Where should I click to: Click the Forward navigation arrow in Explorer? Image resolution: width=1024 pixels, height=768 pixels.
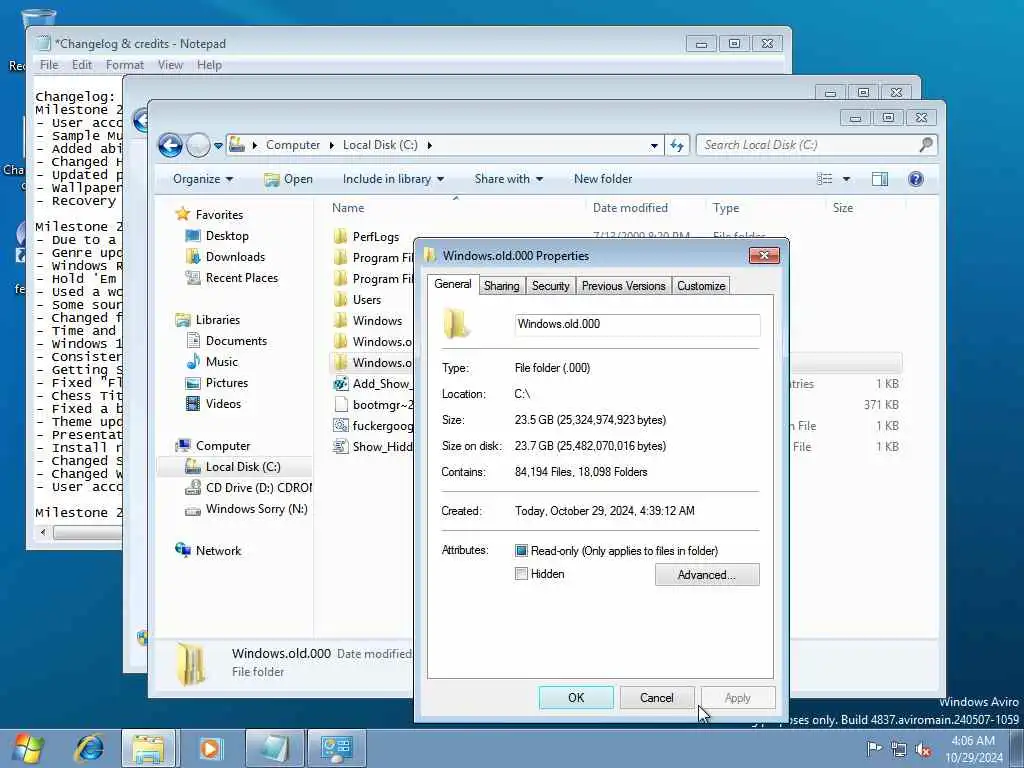(198, 145)
